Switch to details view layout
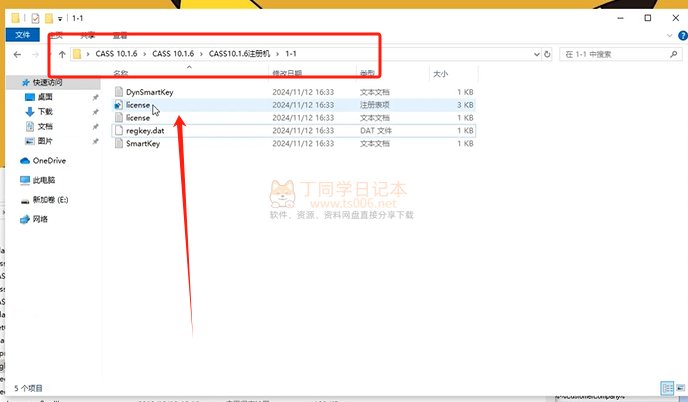688x402 pixels. click(x=667, y=388)
